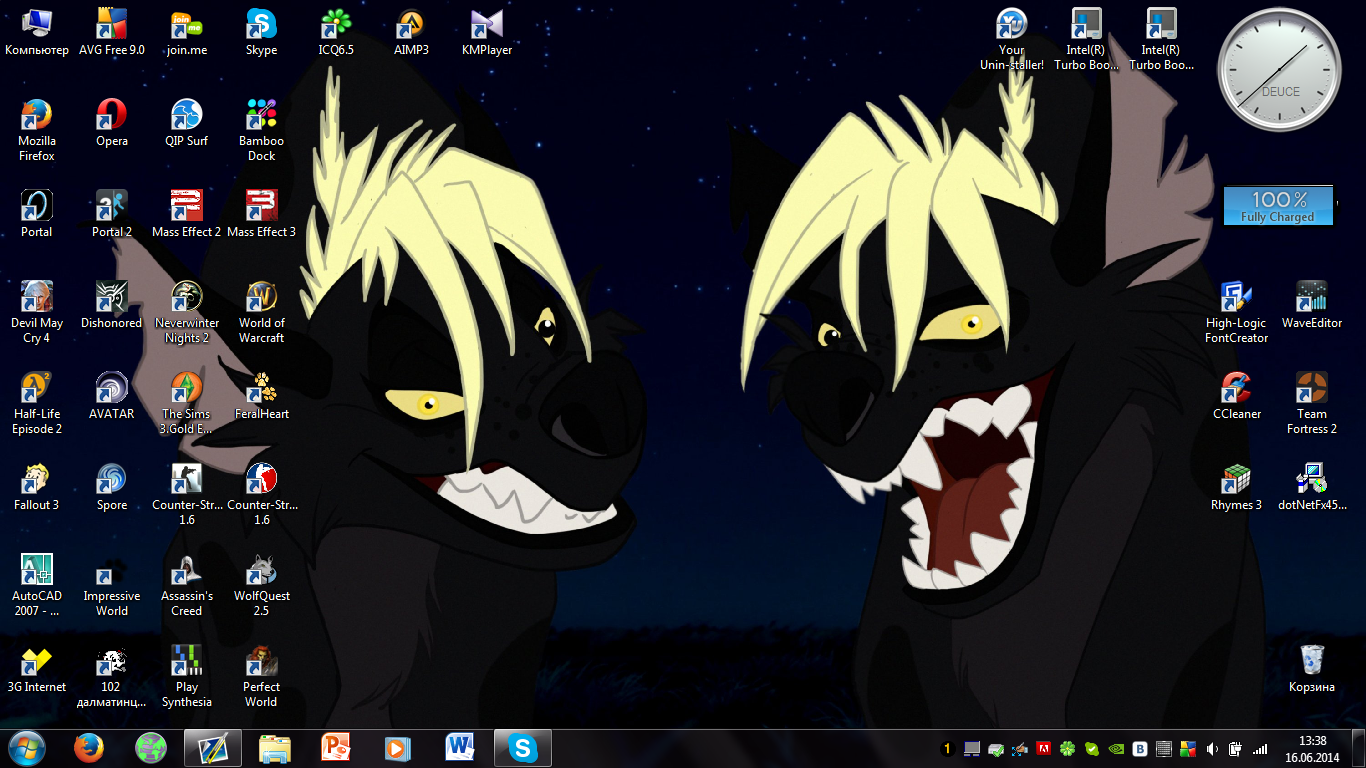Click the Rhymes 3 Rubik's cube icon

[1237, 487]
